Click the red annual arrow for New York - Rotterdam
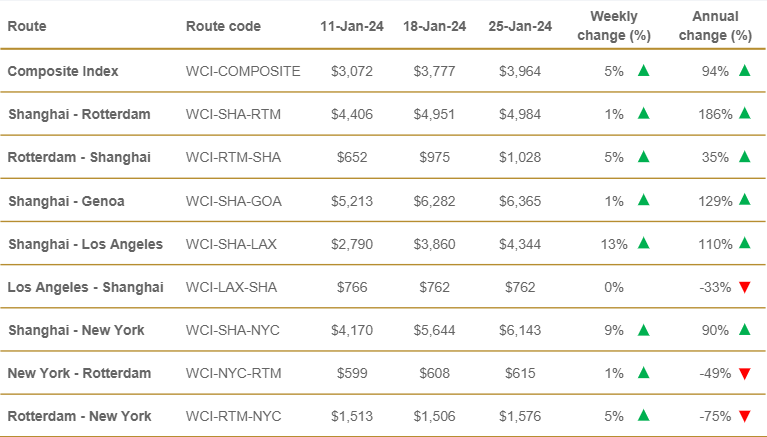Viewport: 767px width, 437px height. point(744,374)
